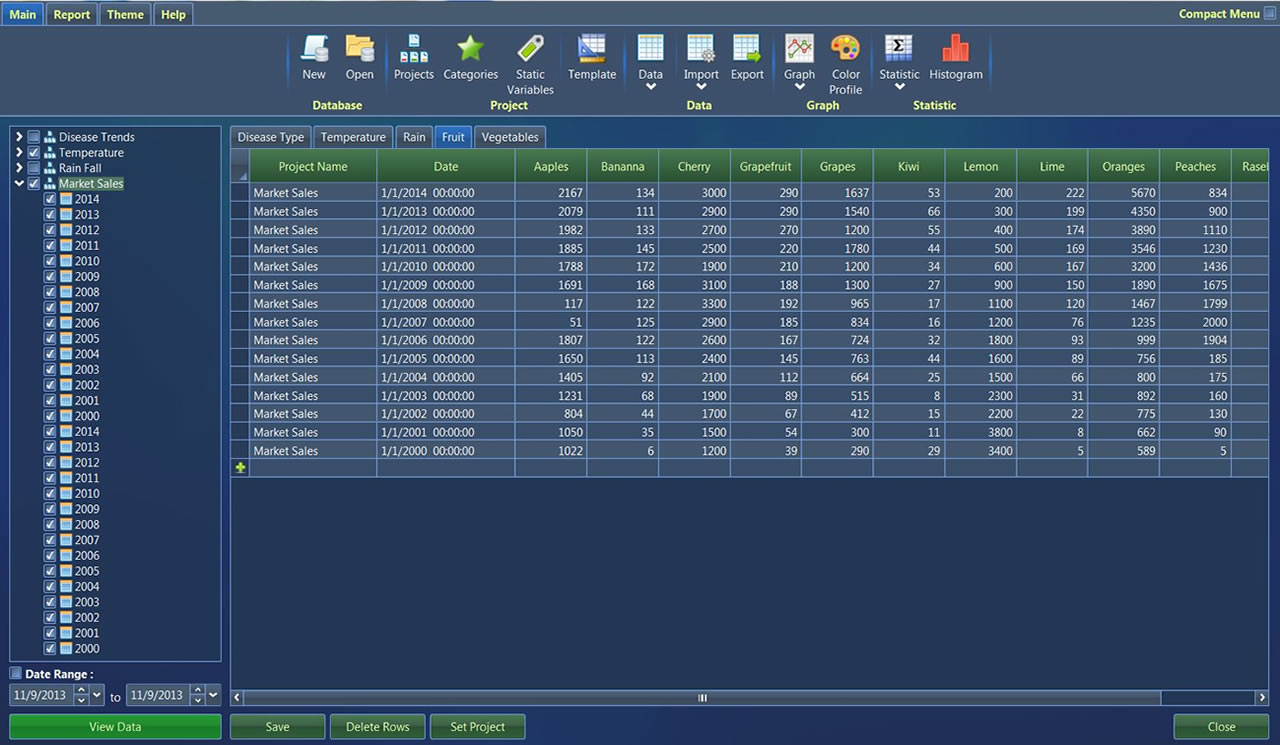The image size is (1280, 745).
Task: Click the Compact Menu label
Action: [x=1219, y=14]
